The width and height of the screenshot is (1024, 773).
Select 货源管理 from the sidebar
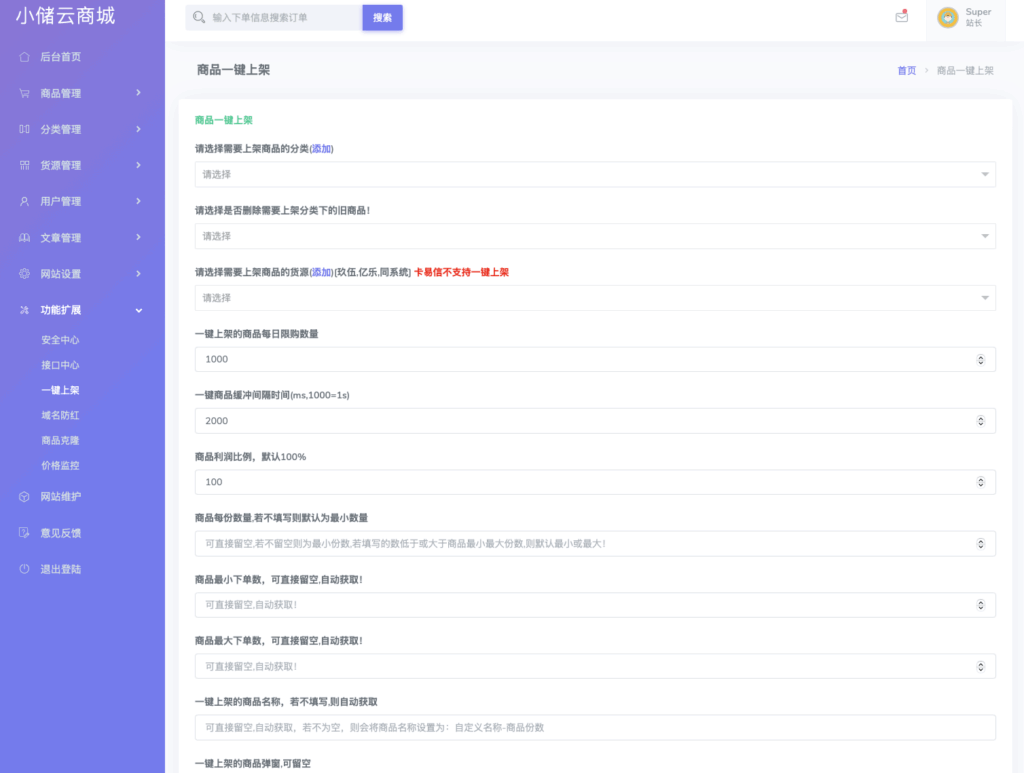(x=60, y=165)
